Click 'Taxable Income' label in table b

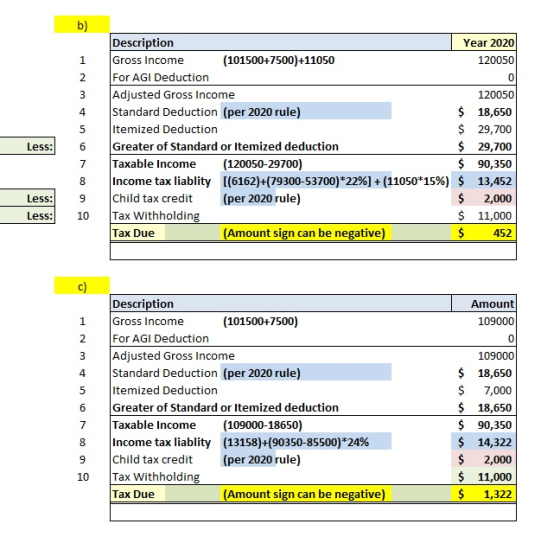point(154,164)
